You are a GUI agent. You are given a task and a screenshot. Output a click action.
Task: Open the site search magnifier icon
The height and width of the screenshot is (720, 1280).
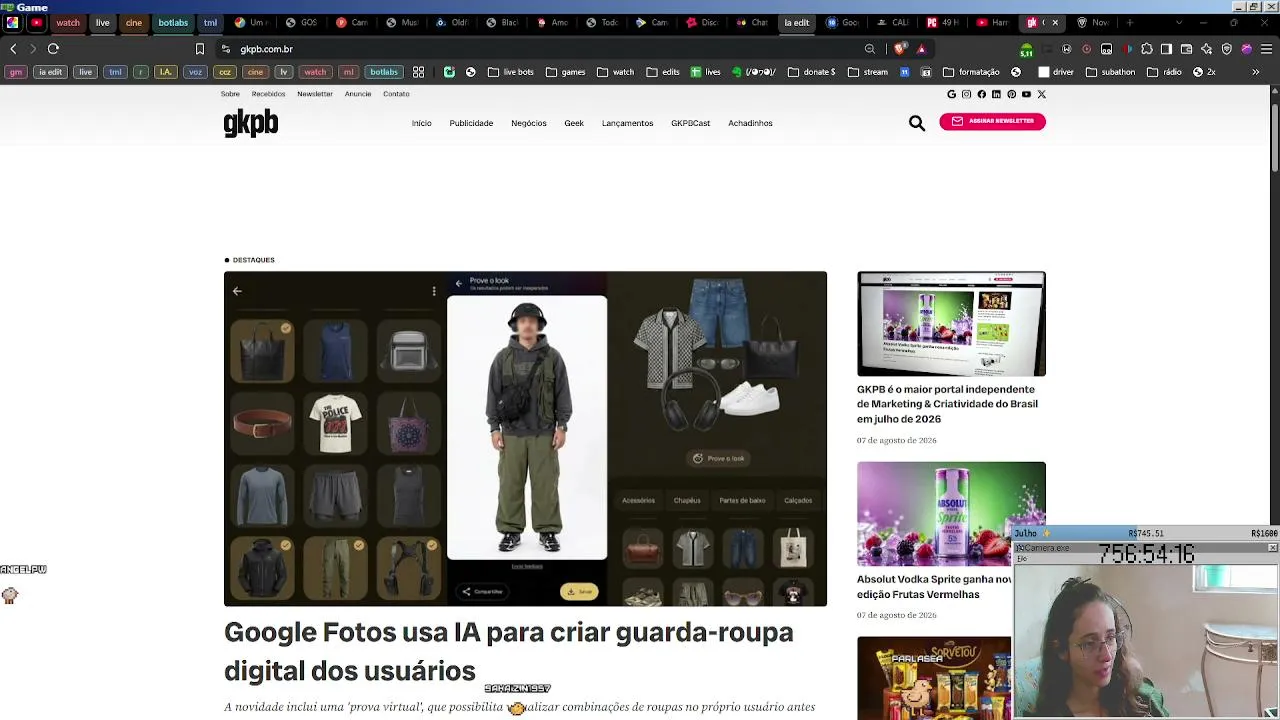pos(917,123)
